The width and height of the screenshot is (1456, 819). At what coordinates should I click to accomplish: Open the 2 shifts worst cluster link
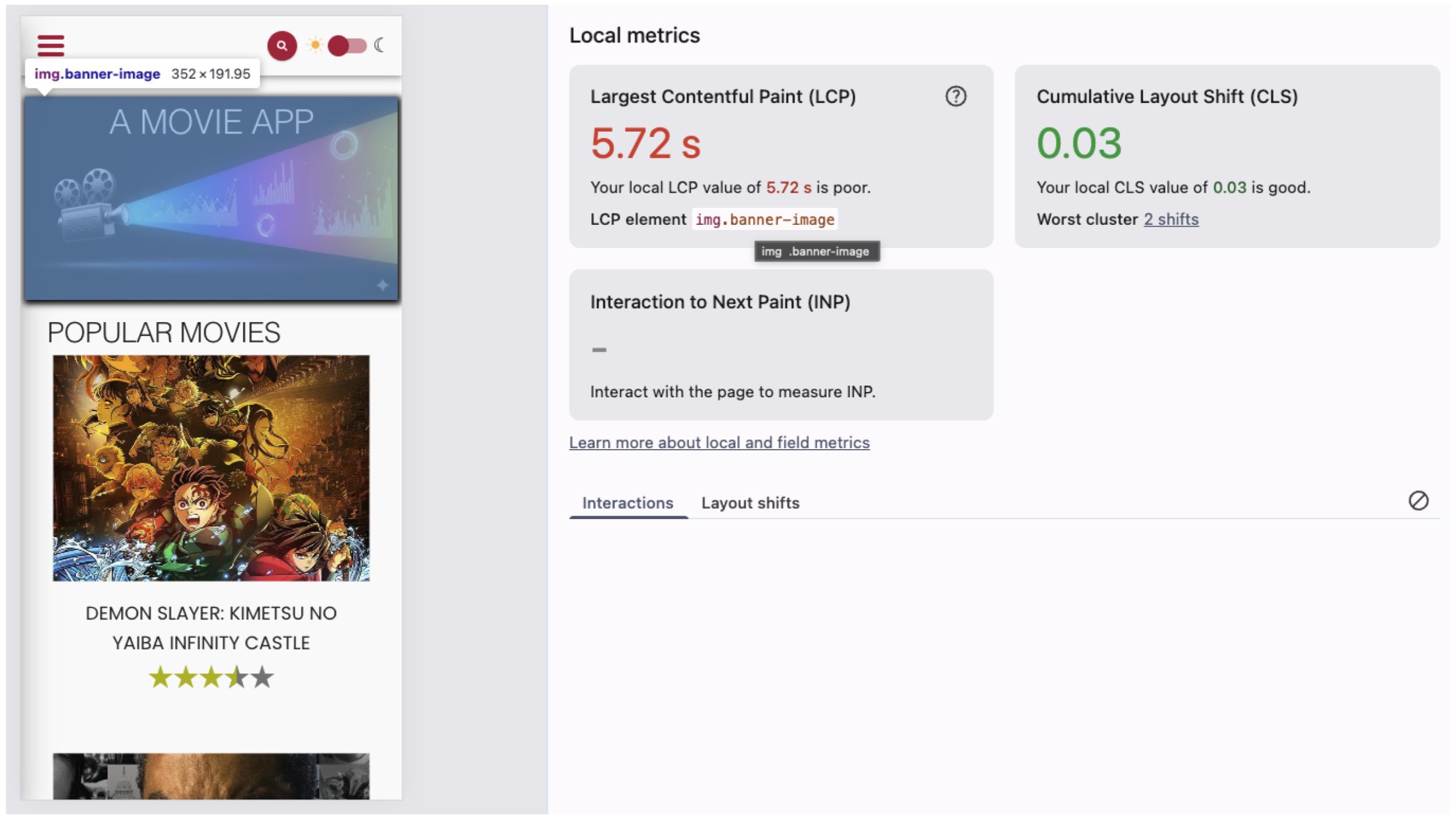click(x=1171, y=219)
